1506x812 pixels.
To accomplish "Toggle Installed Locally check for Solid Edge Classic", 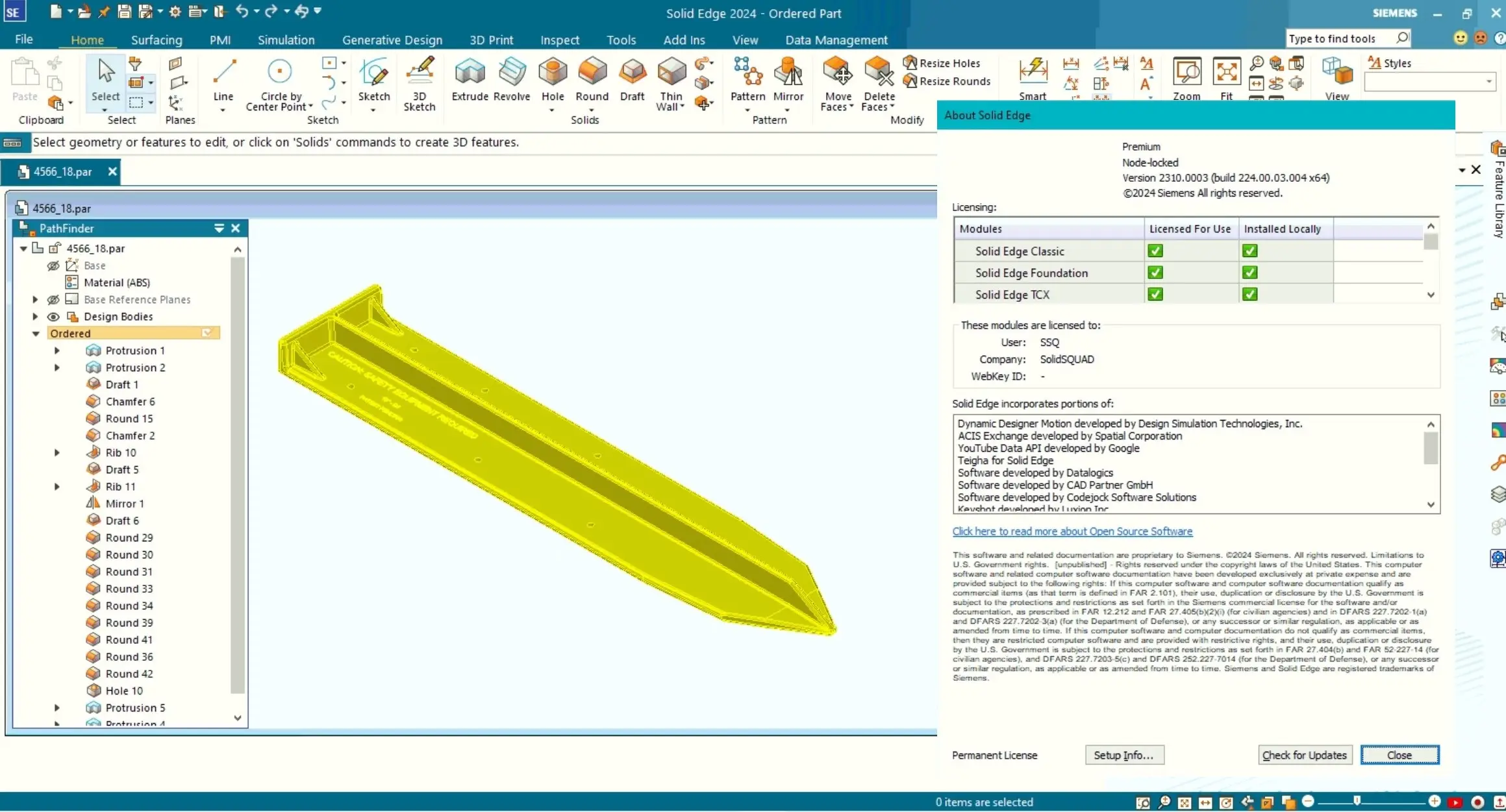I will click(x=1249, y=251).
